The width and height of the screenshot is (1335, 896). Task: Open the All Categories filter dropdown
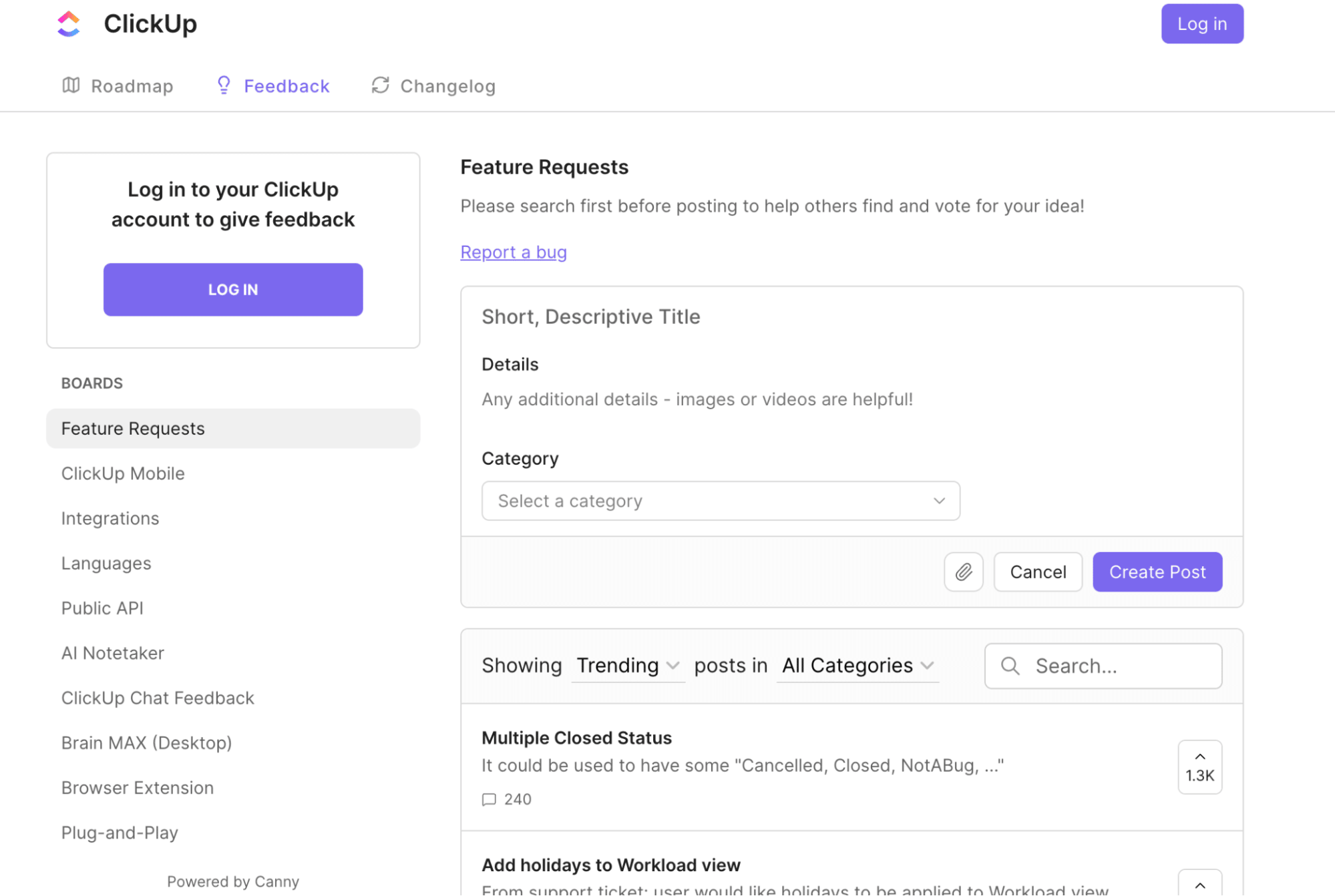857,665
